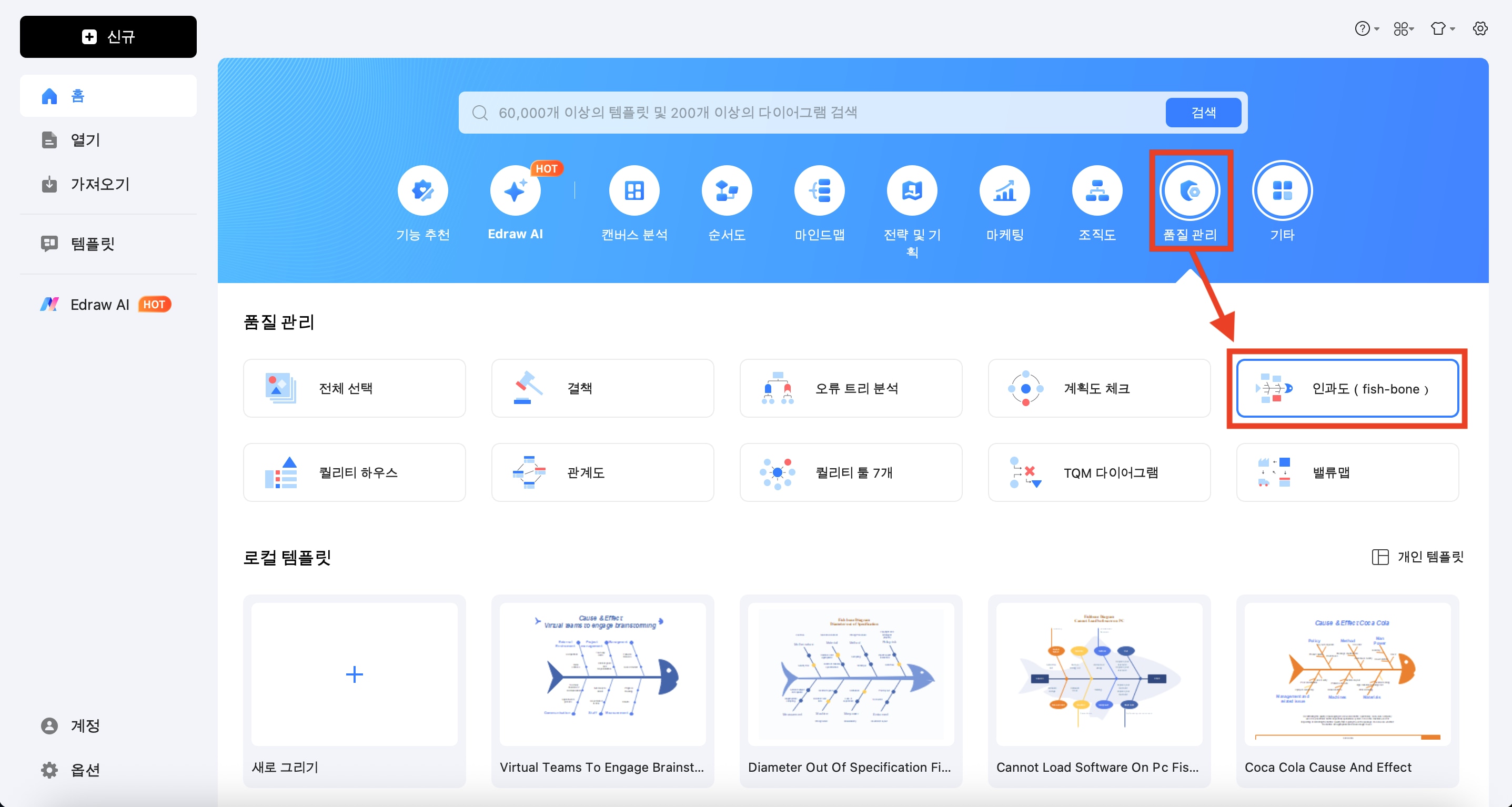Open the Edraw AI sparkle icon
This screenshot has height=807, width=1512.
(x=515, y=191)
